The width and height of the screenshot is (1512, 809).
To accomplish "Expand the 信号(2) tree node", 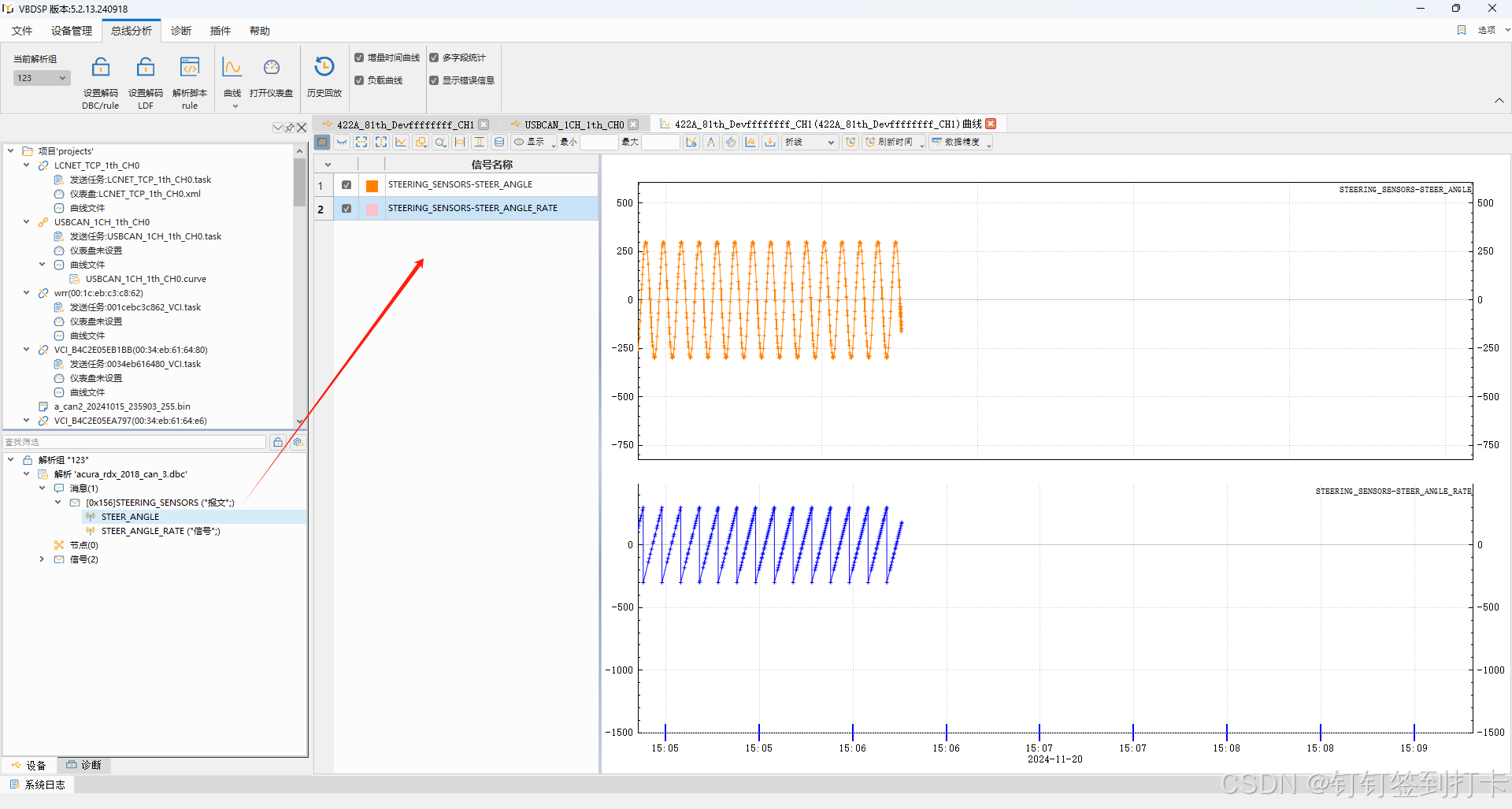I will tap(42, 559).
